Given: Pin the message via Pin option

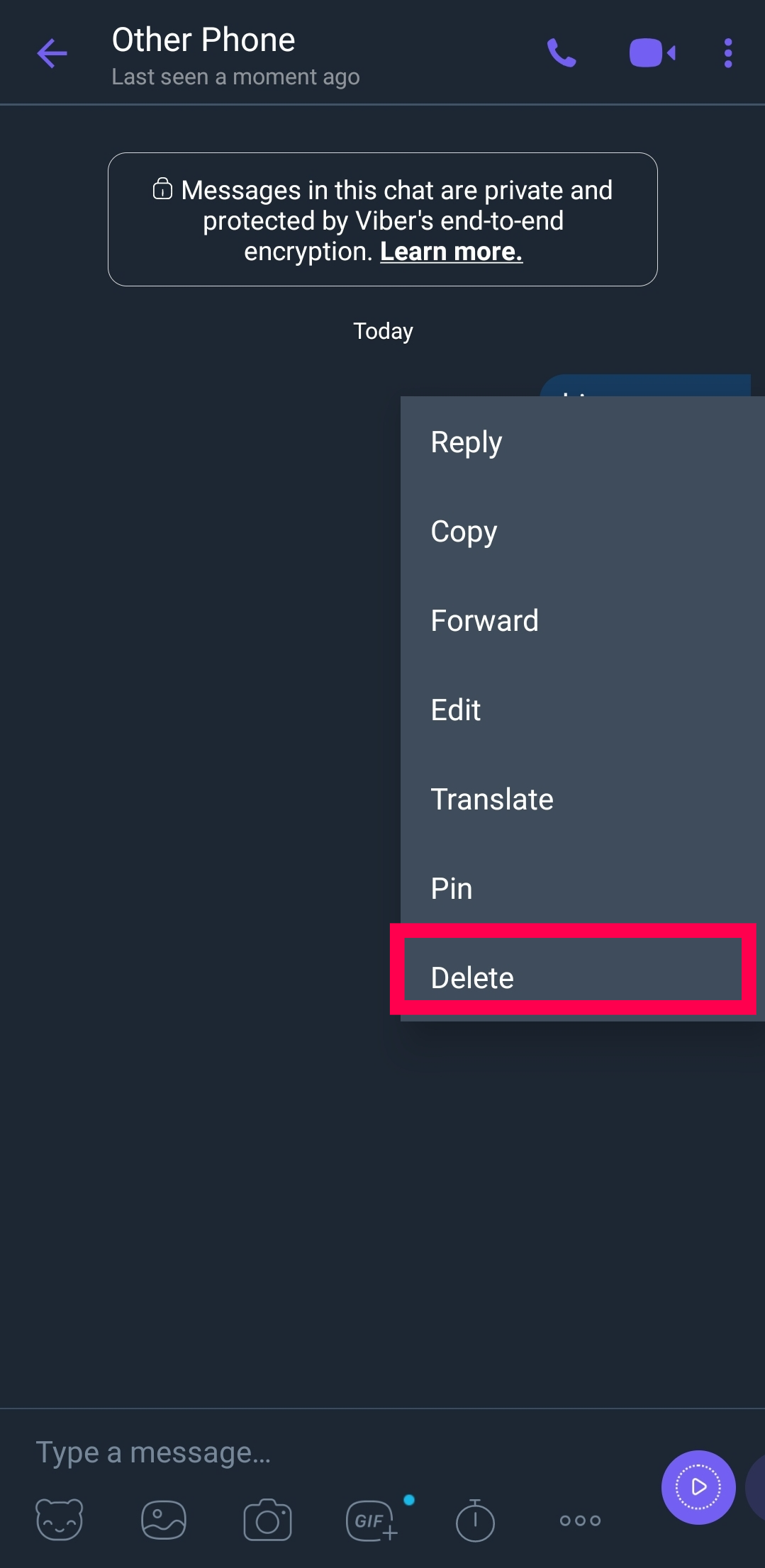Looking at the screenshot, I should (452, 889).
